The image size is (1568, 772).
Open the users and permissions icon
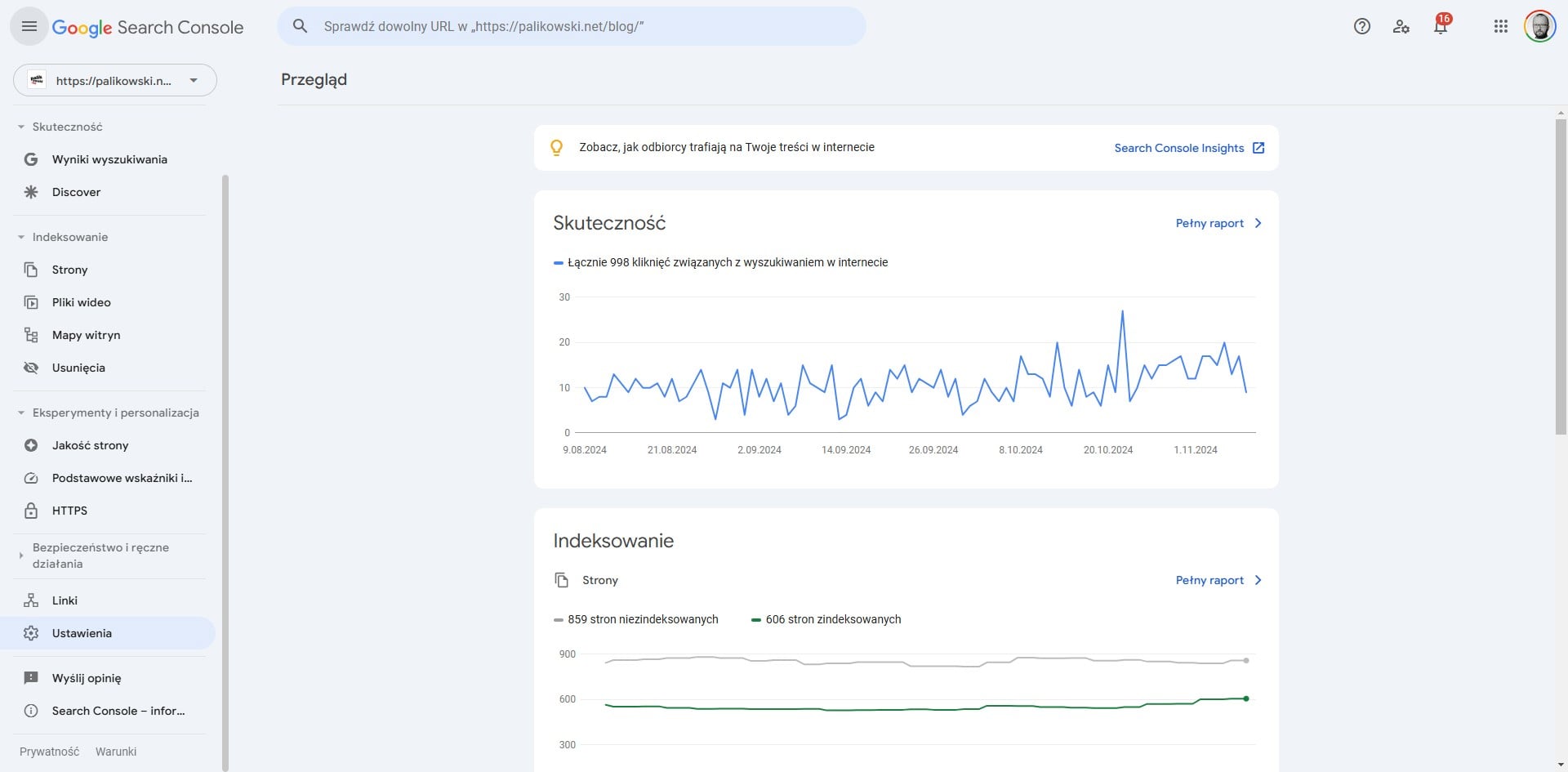point(1401,27)
